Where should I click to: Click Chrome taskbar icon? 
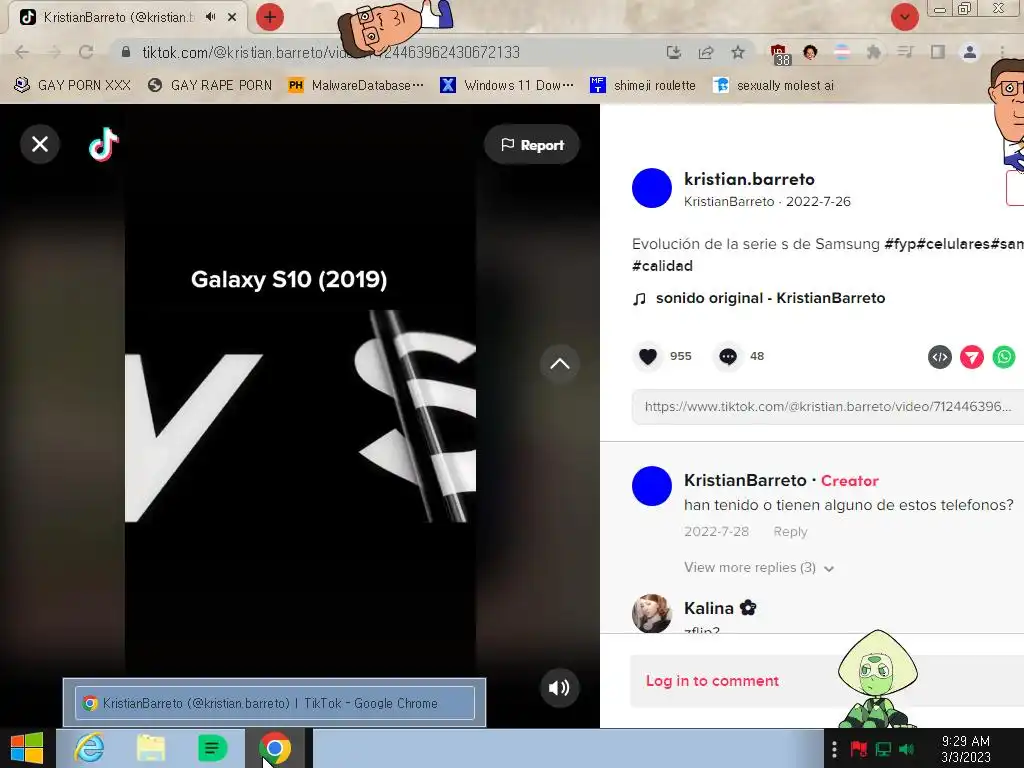pyautogui.click(x=275, y=748)
